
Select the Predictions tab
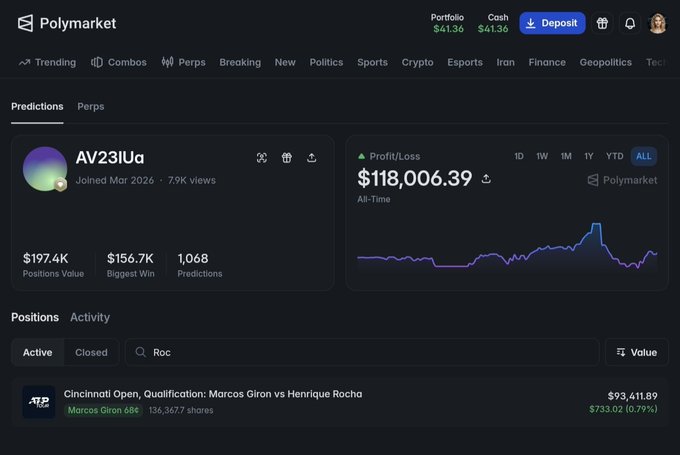(x=37, y=107)
